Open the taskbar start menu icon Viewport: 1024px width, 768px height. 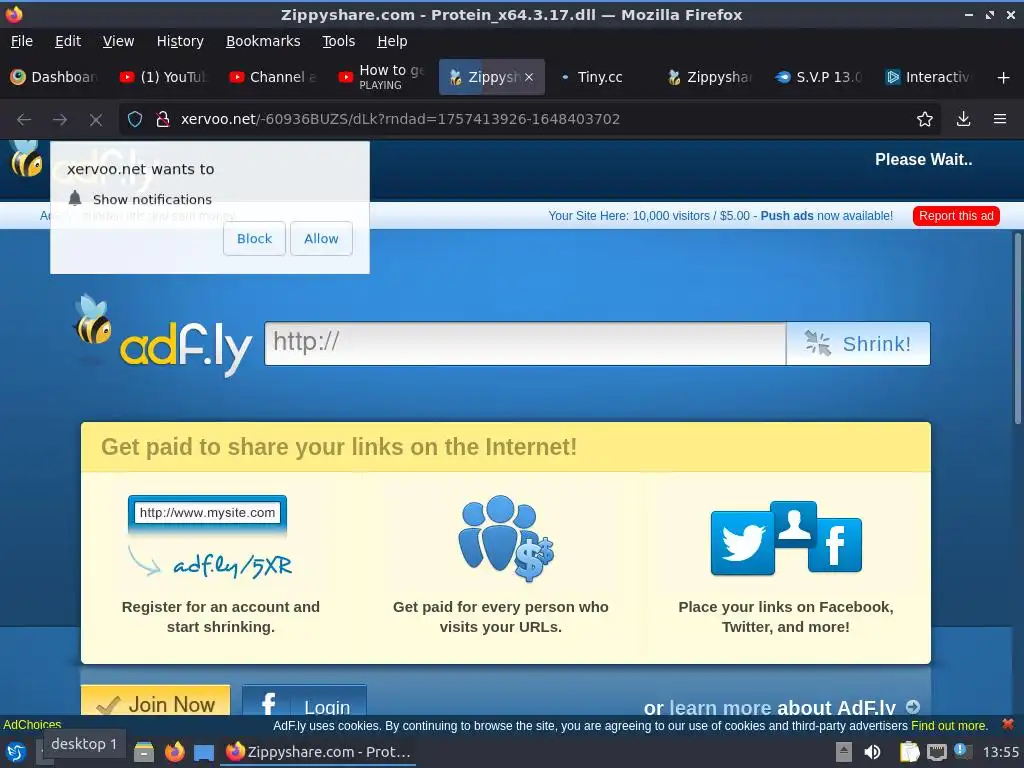click(x=16, y=752)
